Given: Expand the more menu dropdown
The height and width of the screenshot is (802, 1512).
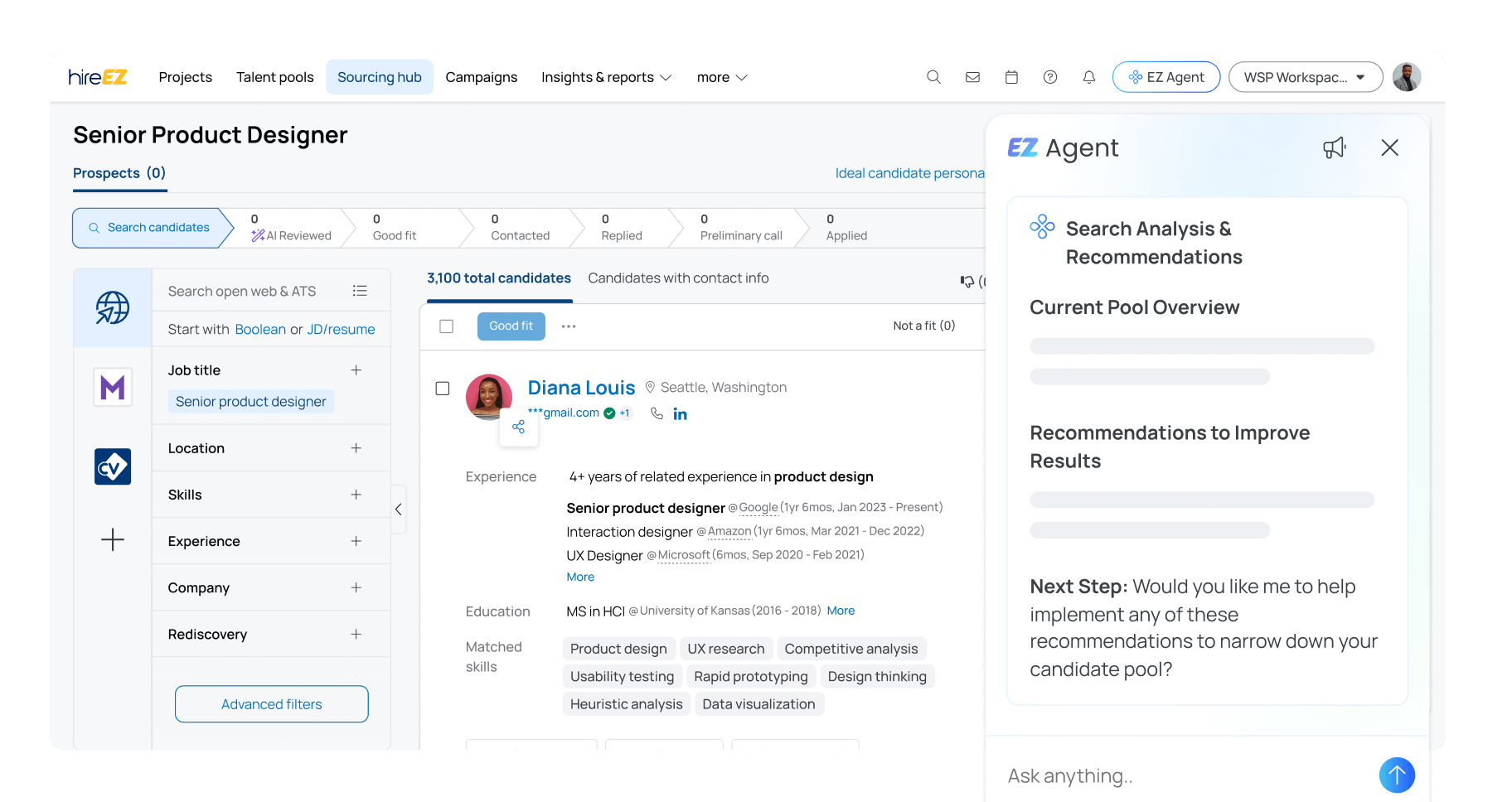Looking at the screenshot, I should 722,77.
